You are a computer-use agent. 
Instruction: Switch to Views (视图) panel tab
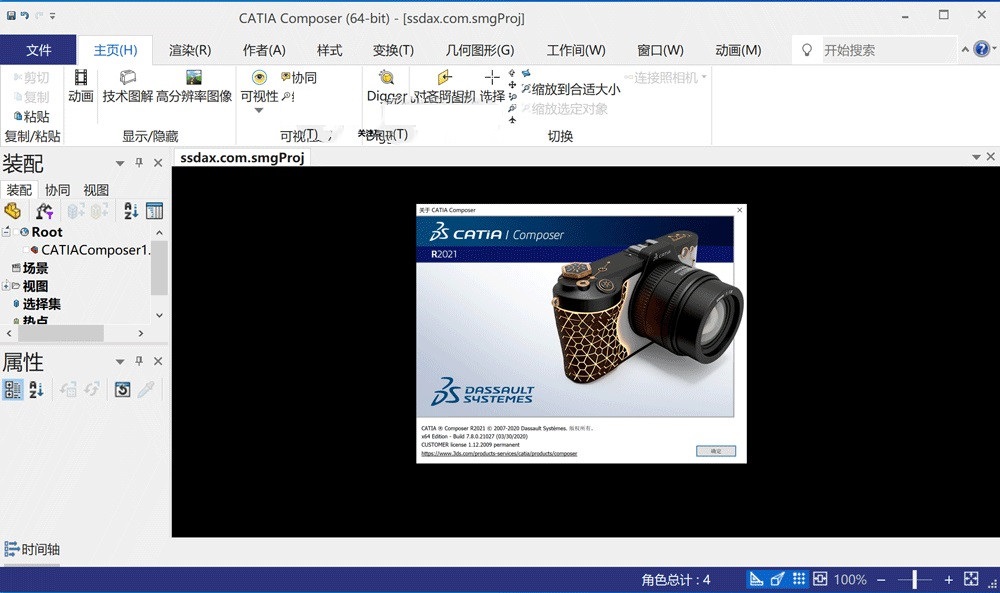coord(96,190)
